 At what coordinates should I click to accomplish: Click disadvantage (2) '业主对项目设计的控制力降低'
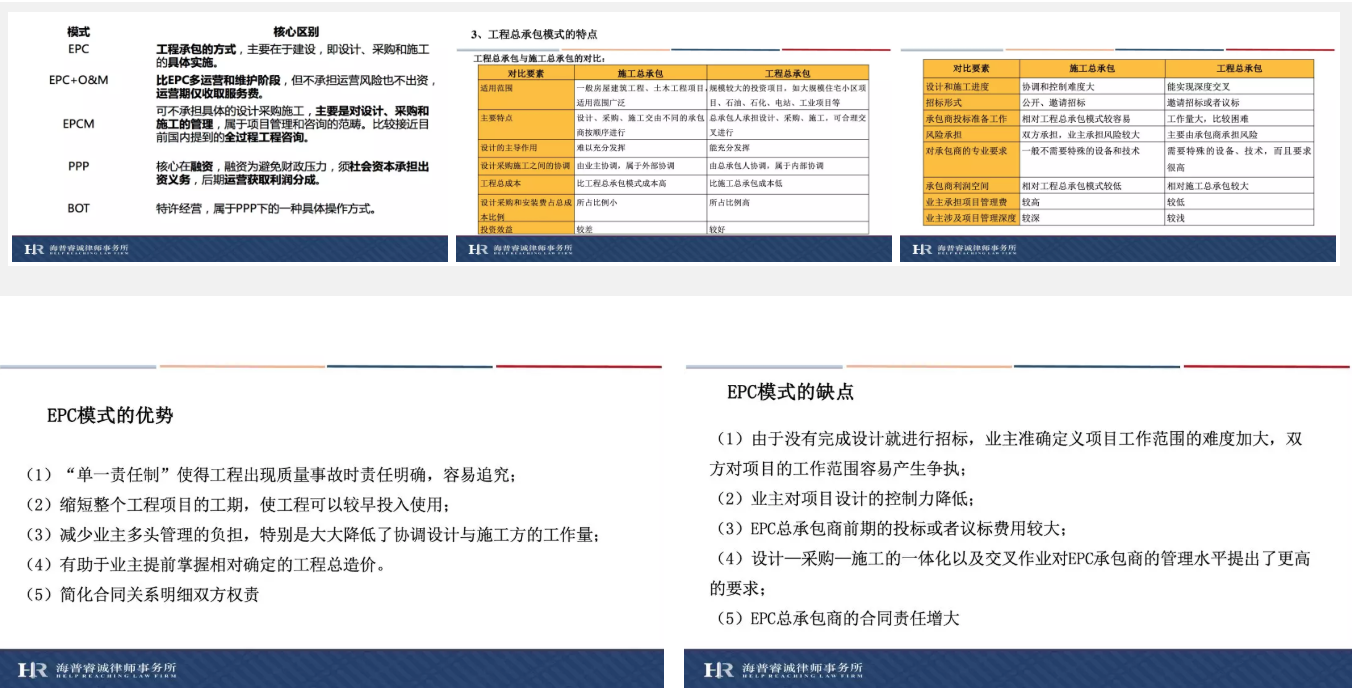846,498
